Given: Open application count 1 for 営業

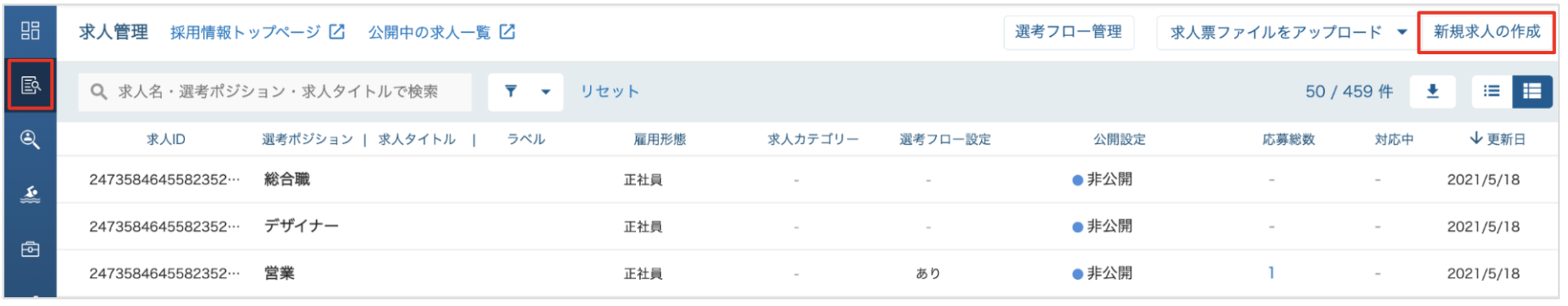Looking at the screenshot, I should point(1271,272).
